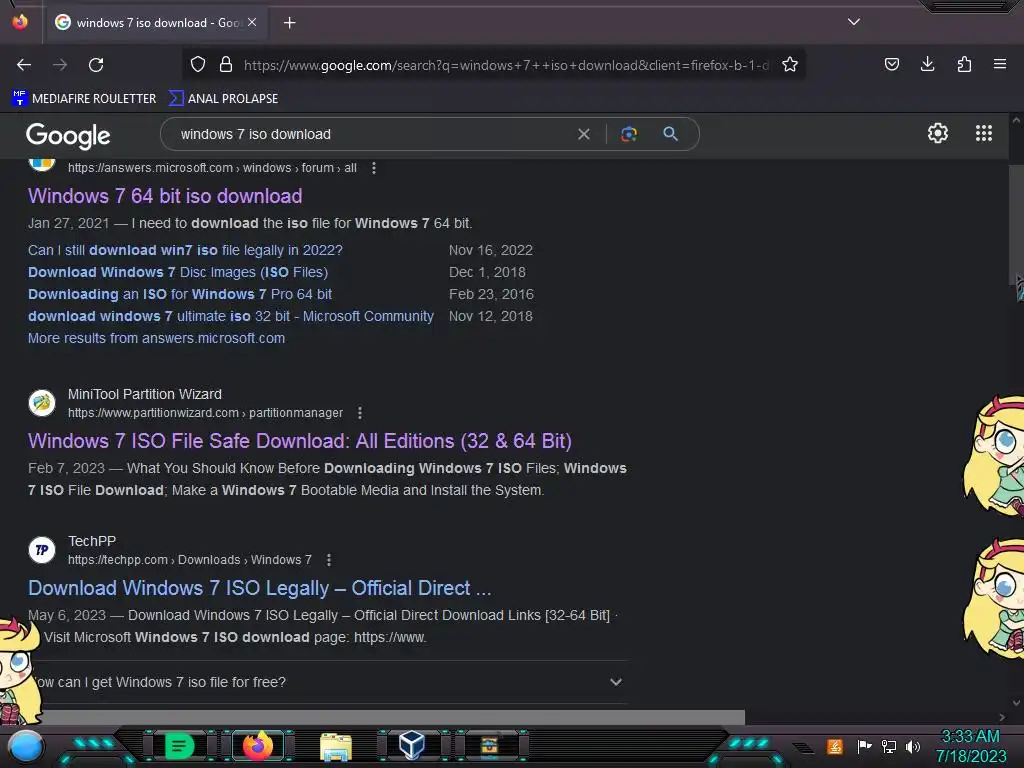Go back to the previous page

pyautogui.click(x=24, y=65)
